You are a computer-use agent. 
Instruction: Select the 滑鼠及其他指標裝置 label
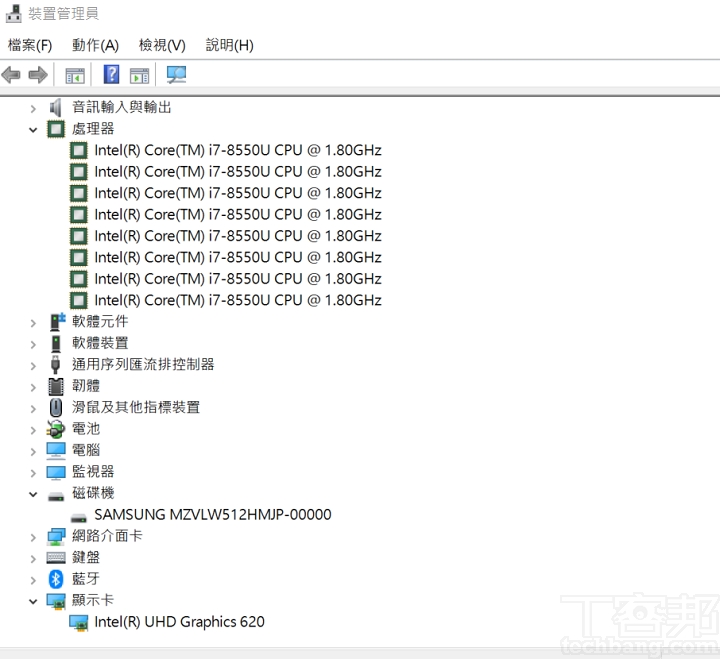tap(136, 407)
